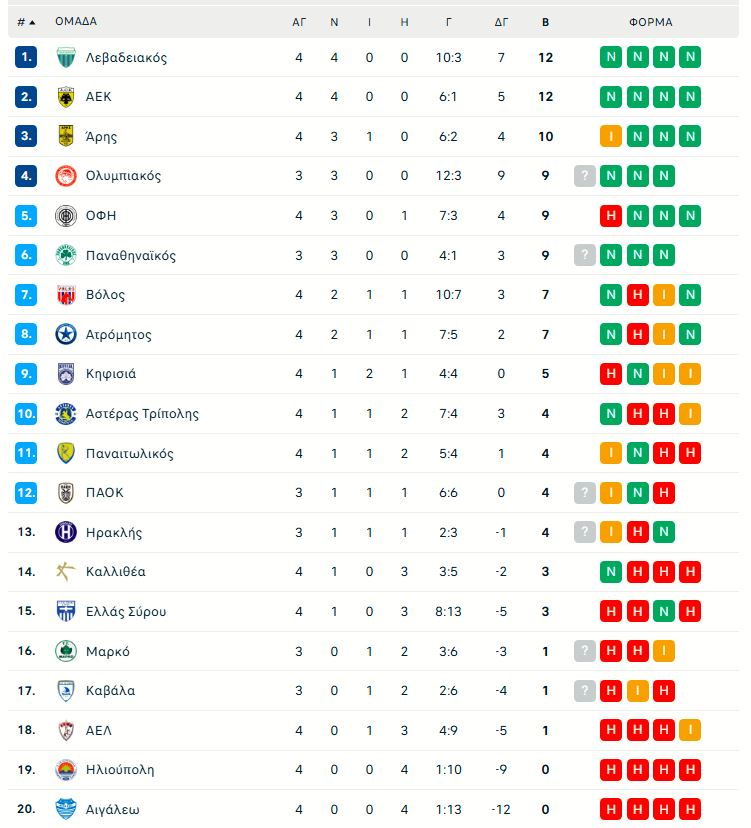This screenshot has width=751, height=828.
Task: Click the pending ? badge for Παναθηναϊκός
Action: point(584,255)
